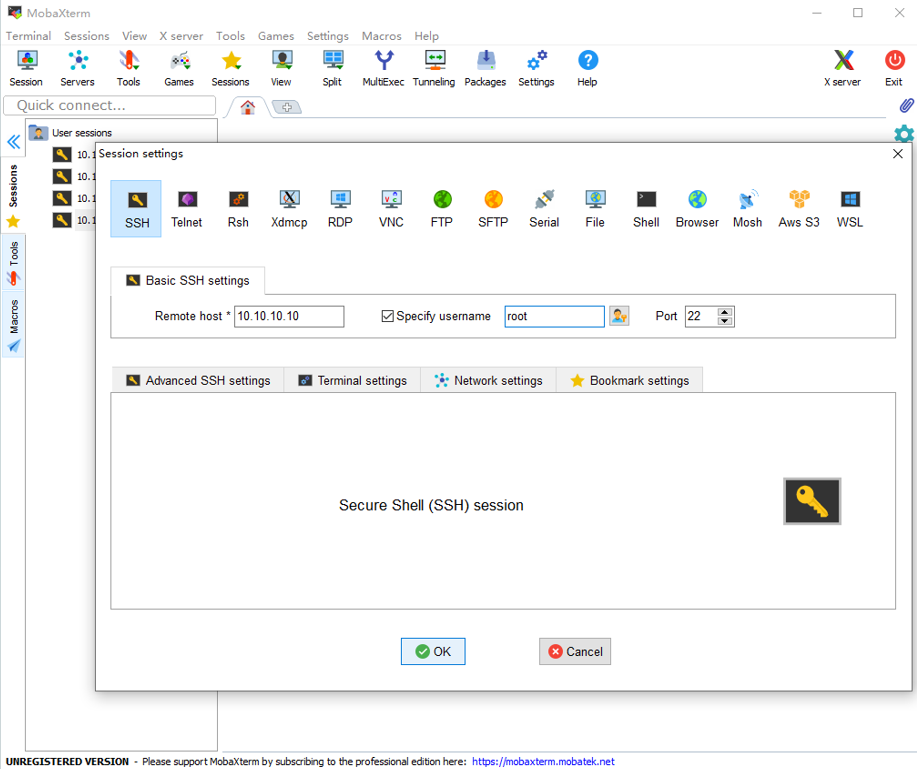Select Rsh session type
Screen dimensions: 917x769
click(x=238, y=209)
